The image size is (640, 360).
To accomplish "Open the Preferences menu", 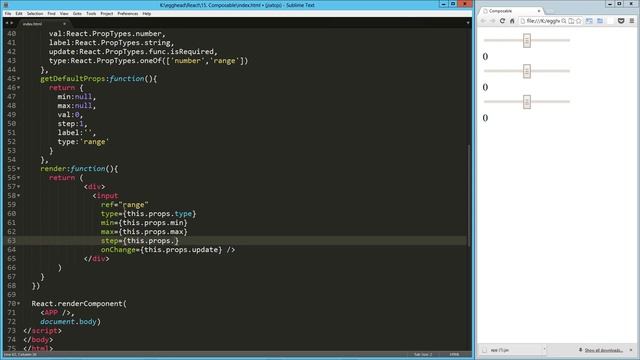I will tap(128, 13).
